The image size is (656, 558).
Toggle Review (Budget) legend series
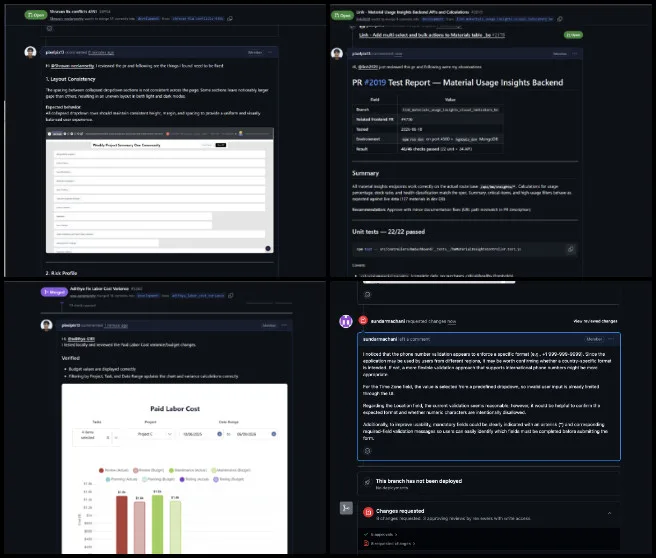pos(148,470)
